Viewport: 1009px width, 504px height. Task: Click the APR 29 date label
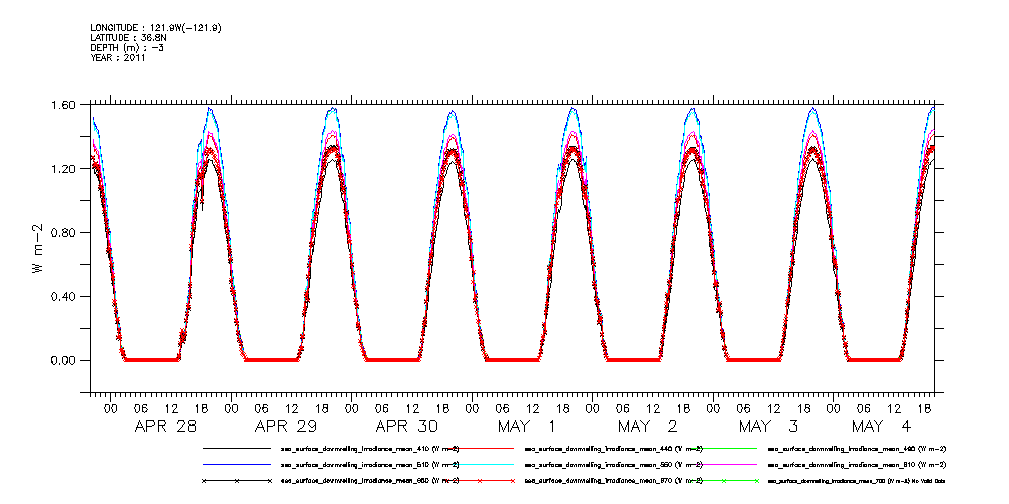coord(286,426)
